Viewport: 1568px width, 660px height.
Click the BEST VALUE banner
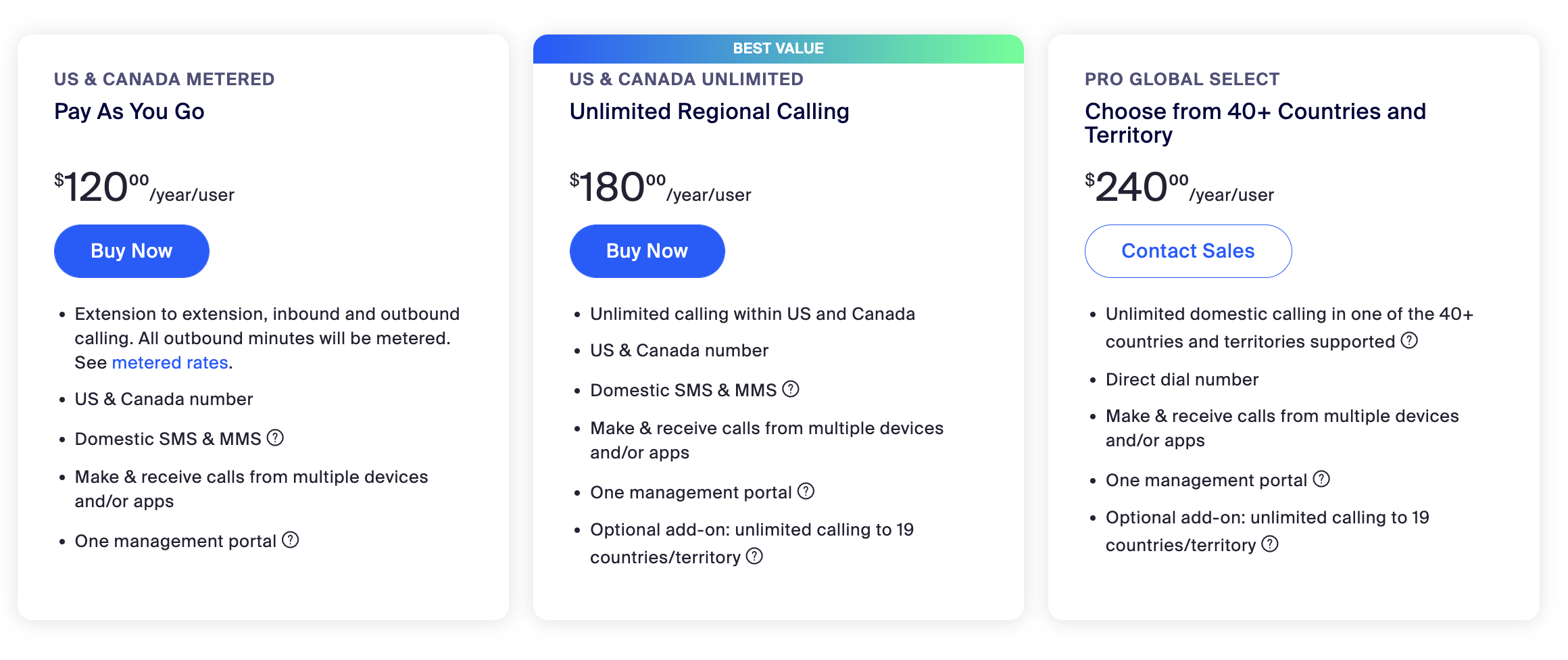click(x=779, y=49)
